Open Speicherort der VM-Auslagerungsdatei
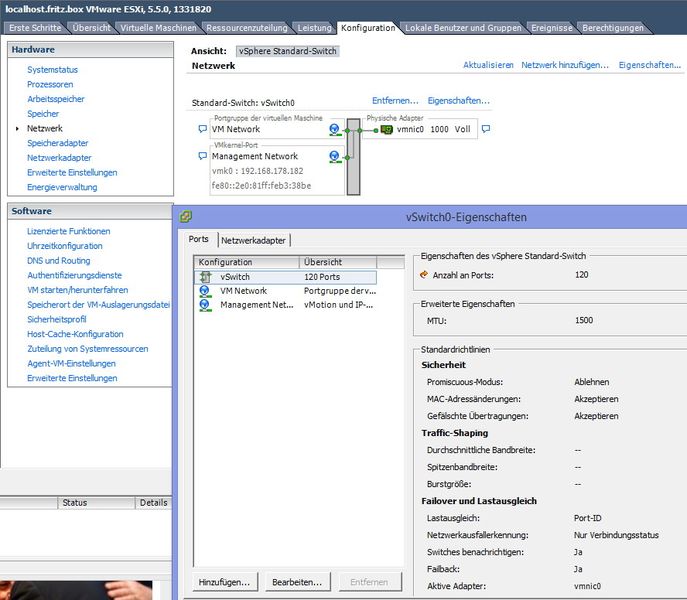Viewport: 687px width, 600px height. (x=98, y=305)
